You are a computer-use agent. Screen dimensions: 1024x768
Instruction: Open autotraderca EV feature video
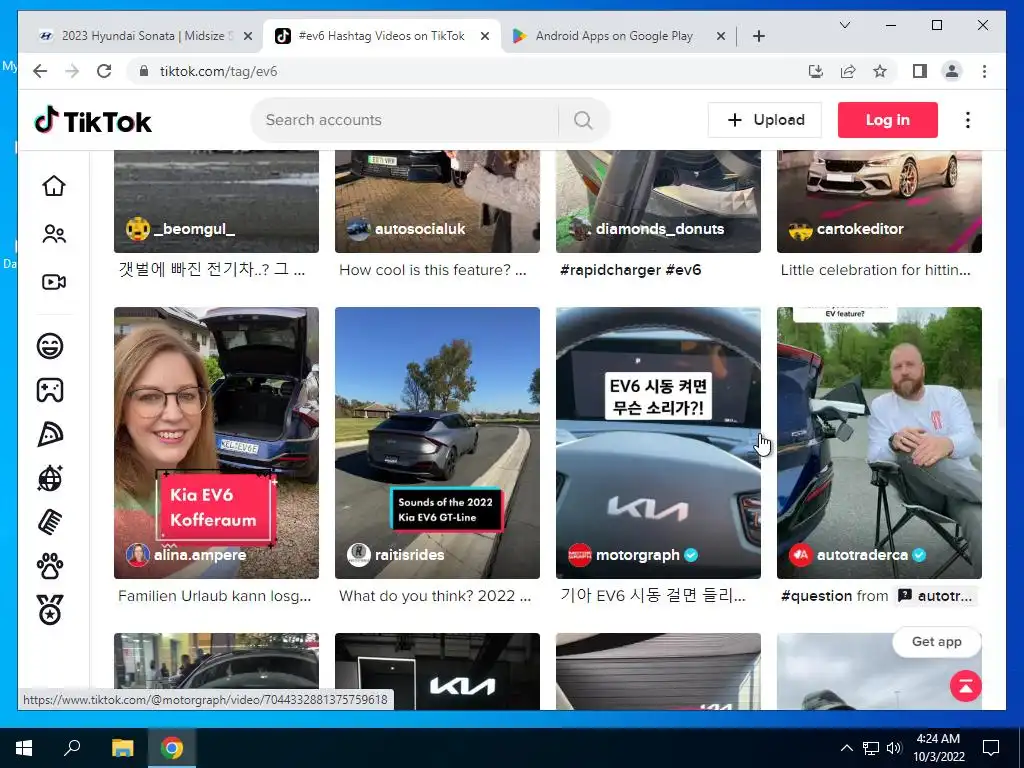coord(879,443)
